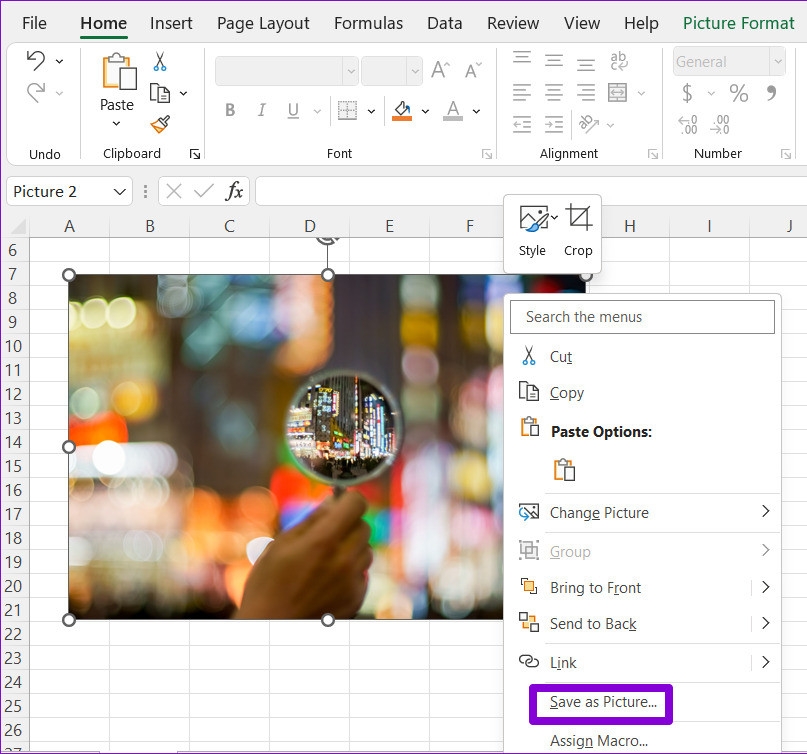Click the Fill Color paint bucket
807x754 pixels.
(x=402, y=110)
